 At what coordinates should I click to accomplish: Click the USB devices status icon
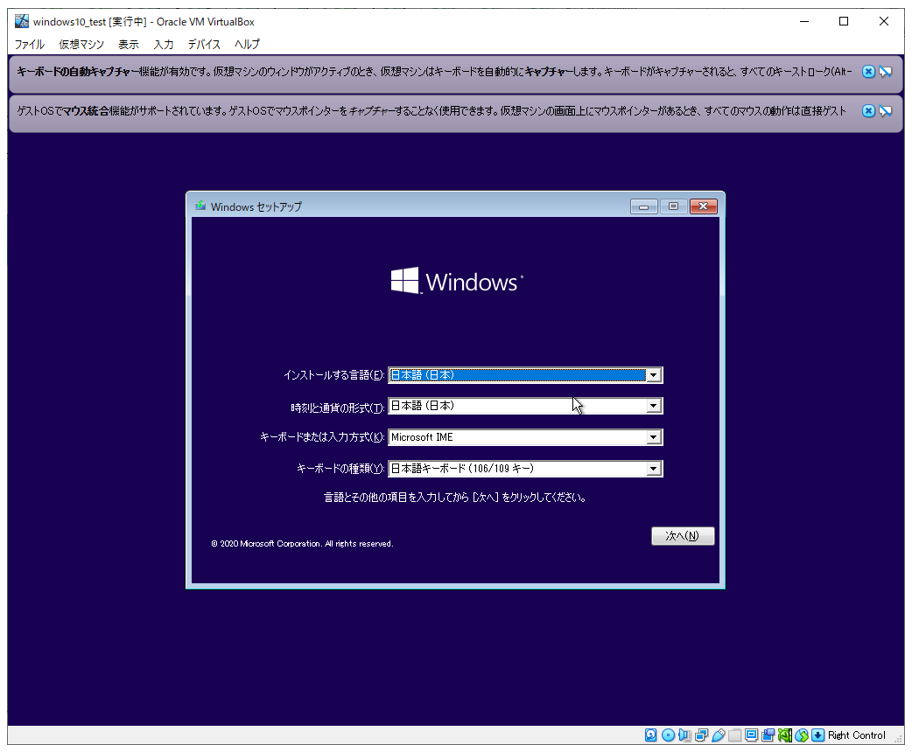coord(718,735)
